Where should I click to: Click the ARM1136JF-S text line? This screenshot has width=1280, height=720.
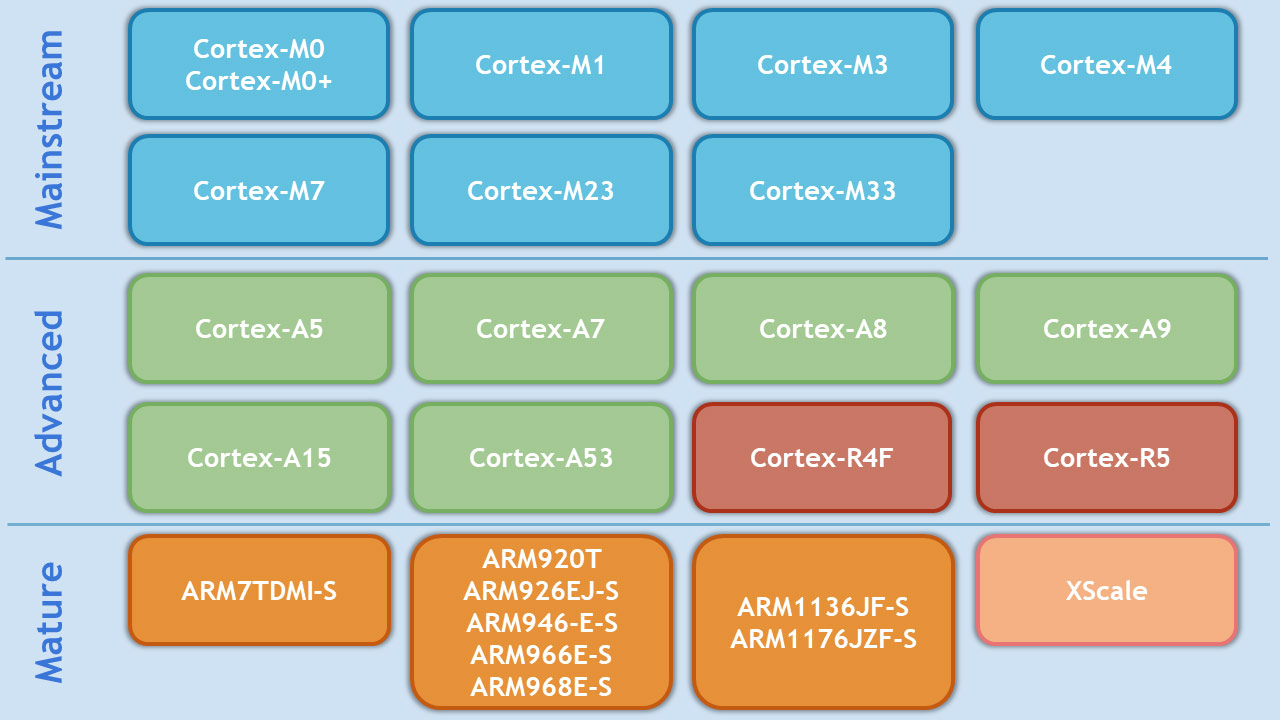click(x=823, y=607)
